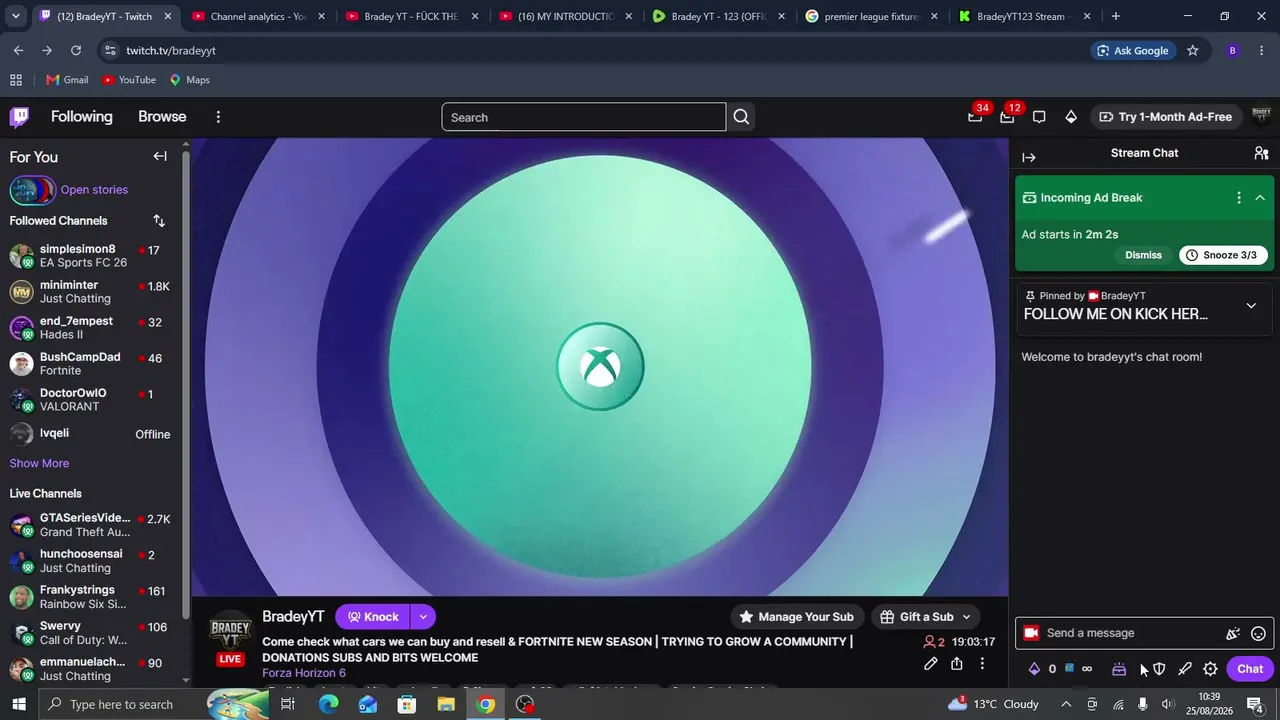Open the Swervy live channel
The height and width of the screenshot is (720, 1280).
click(x=90, y=633)
